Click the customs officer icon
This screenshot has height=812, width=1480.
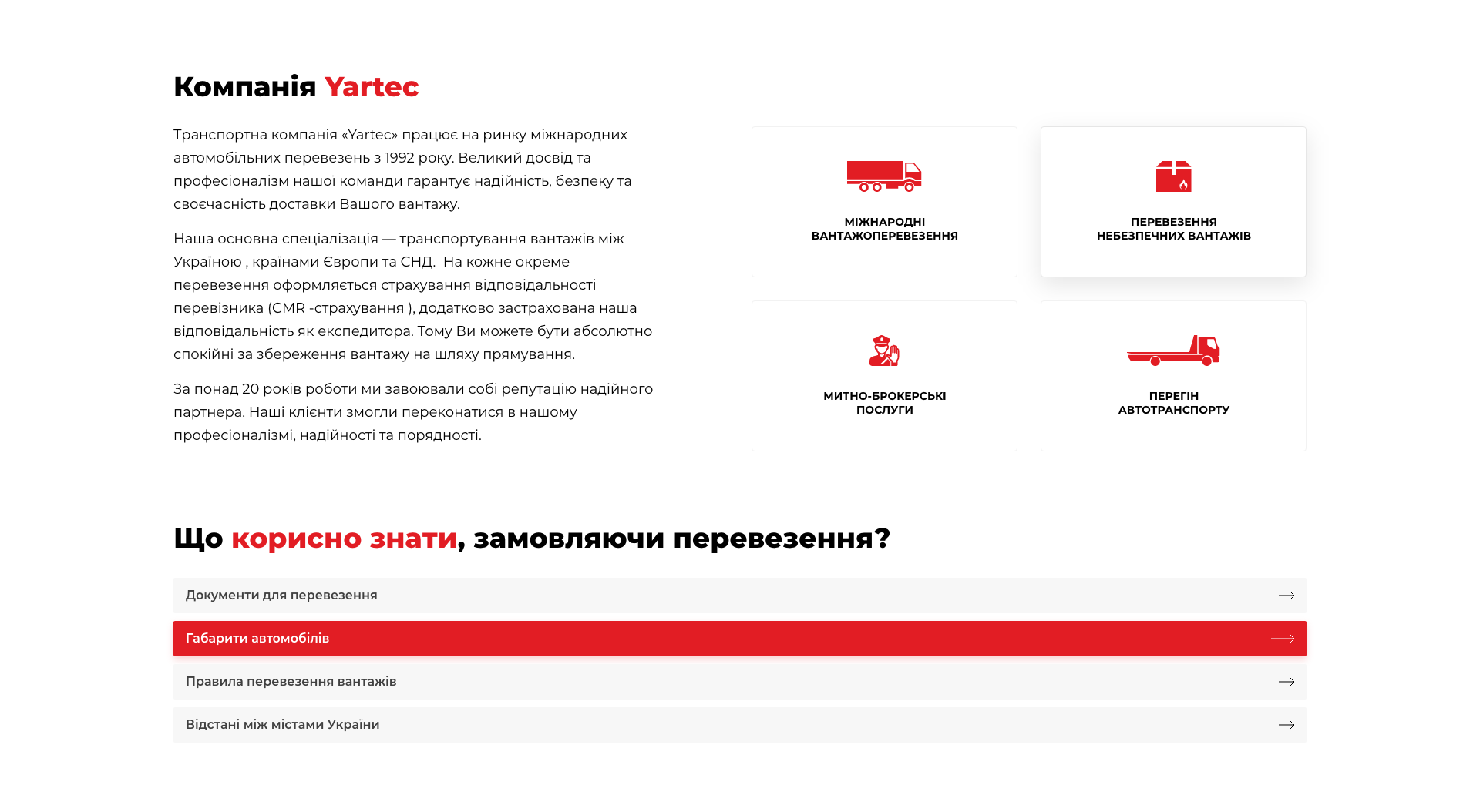point(884,351)
